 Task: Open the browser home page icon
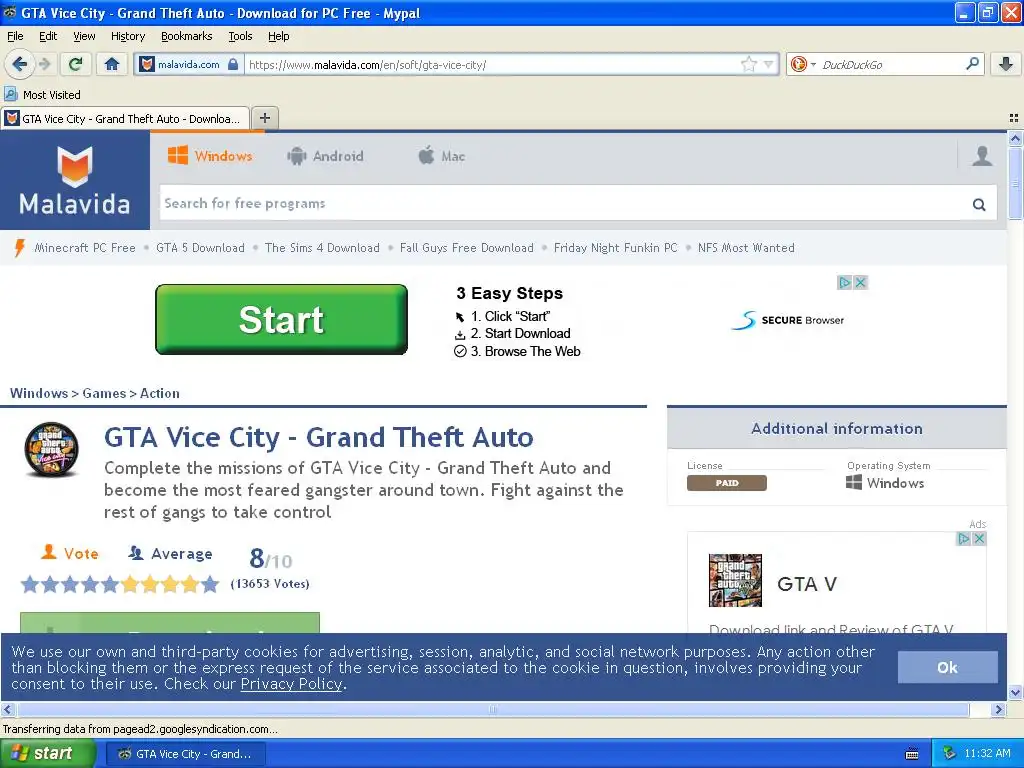112,64
